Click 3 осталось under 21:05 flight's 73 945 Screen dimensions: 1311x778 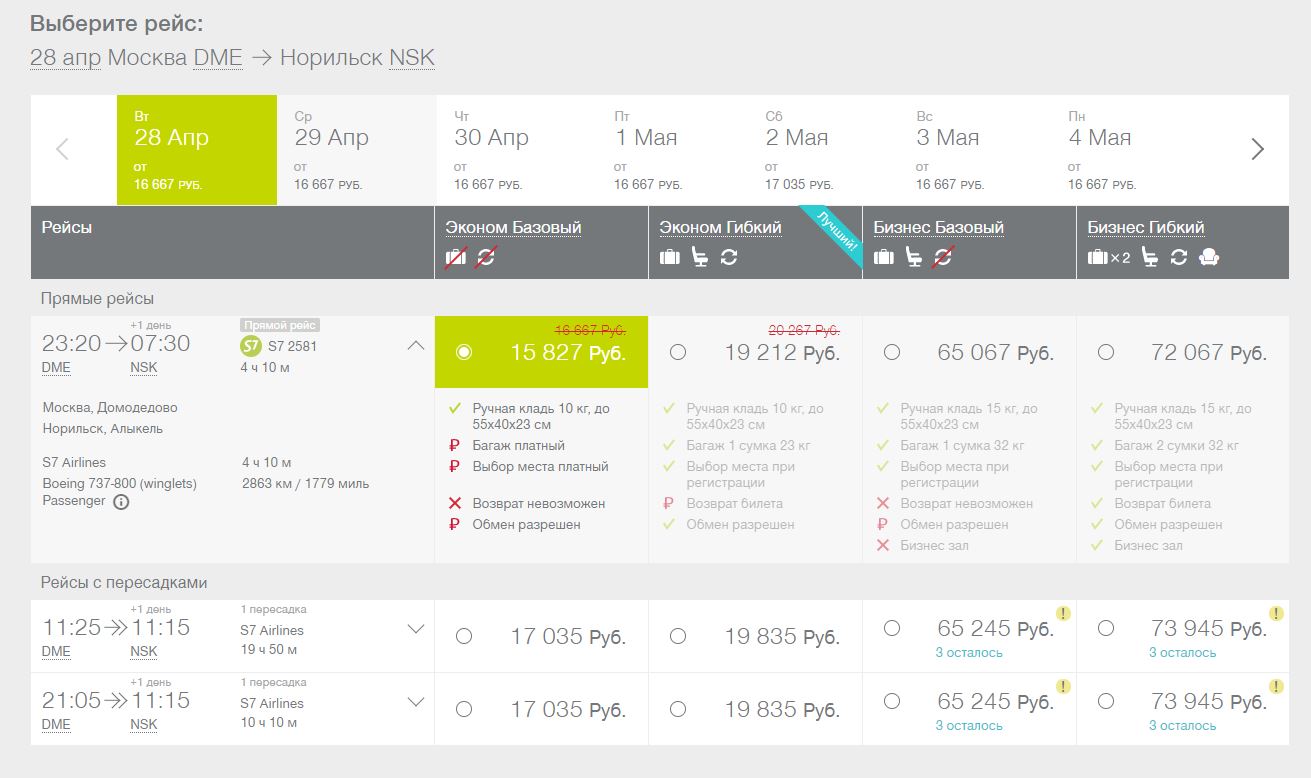coord(1183,726)
